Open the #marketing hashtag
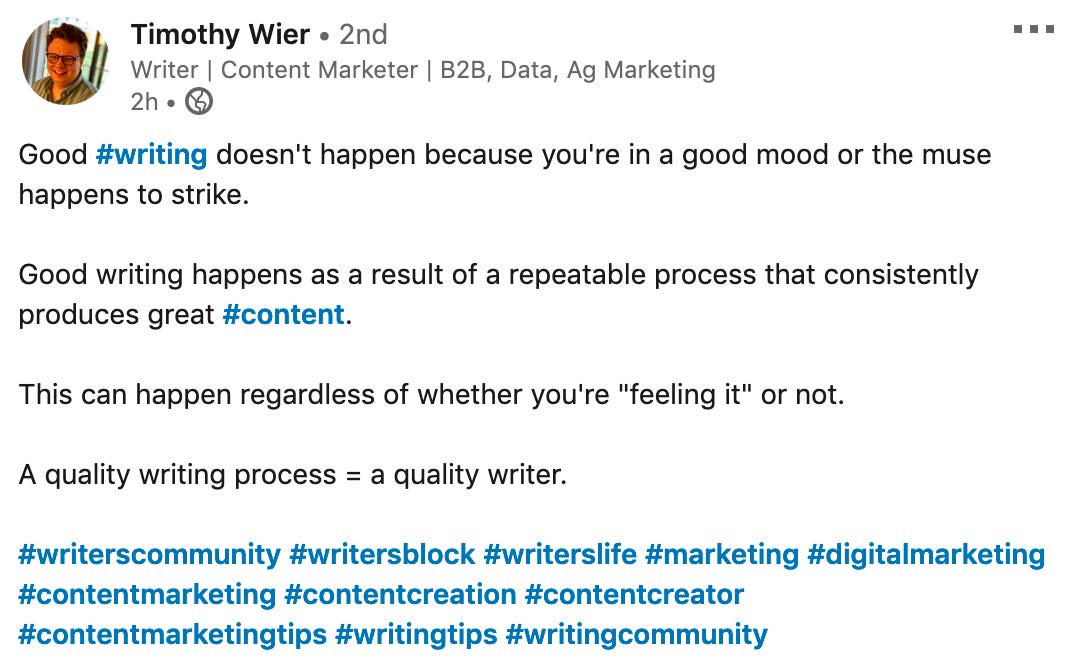The width and height of the screenshot is (1074, 666). tap(722, 555)
